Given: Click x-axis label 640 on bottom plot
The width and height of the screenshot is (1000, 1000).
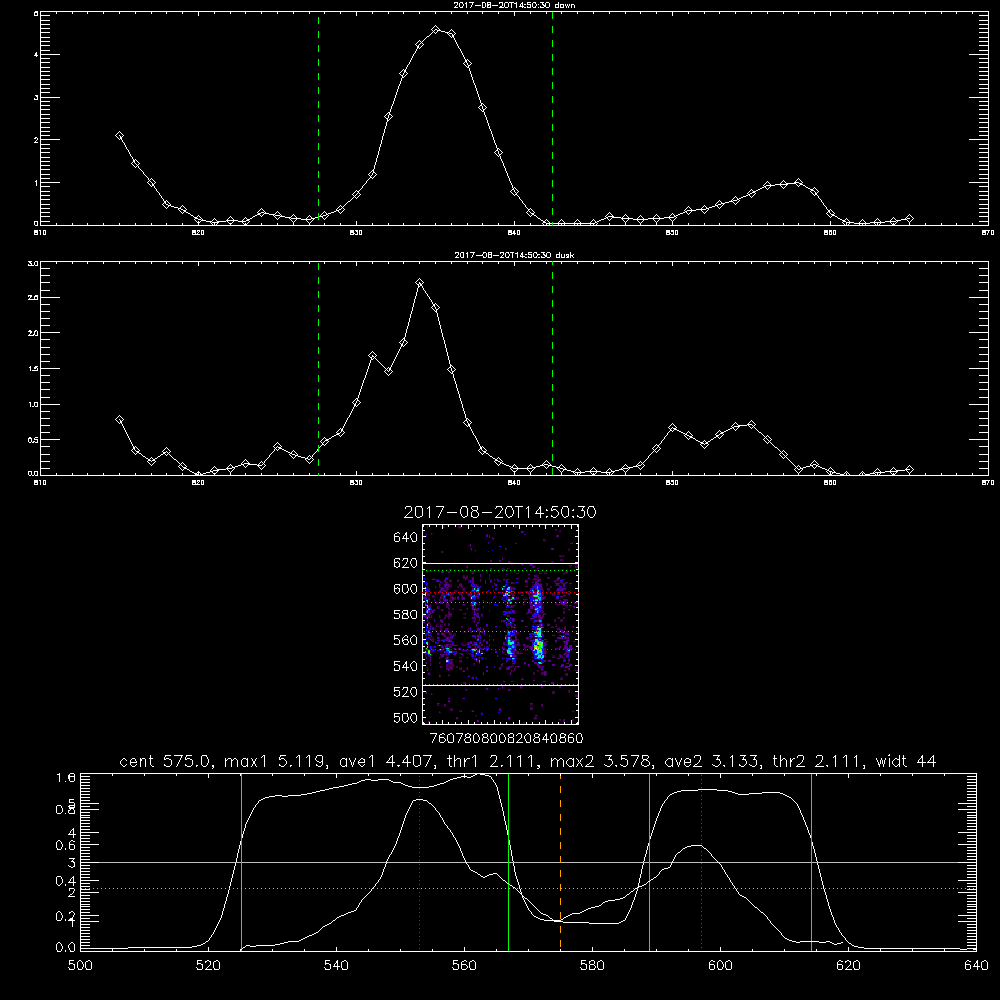Looking at the screenshot, I should pyautogui.click(x=976, y=966).
